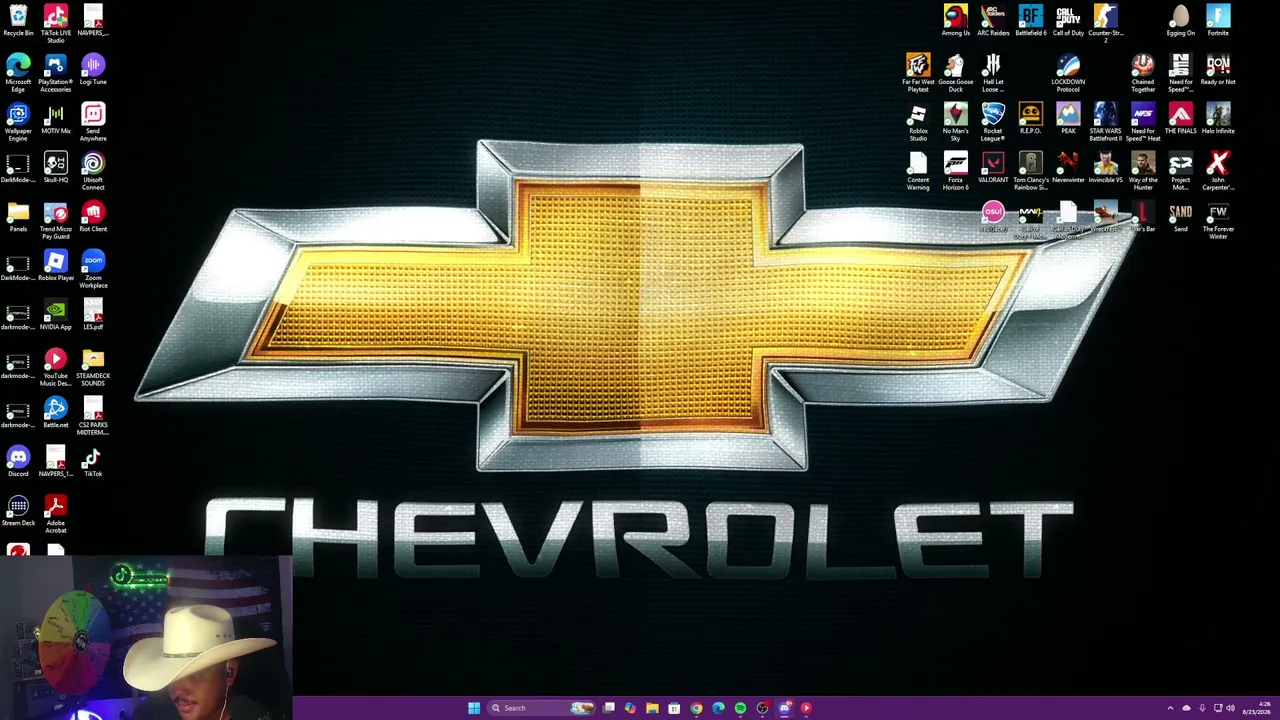Image resolution: width=1280 pixels, height=720 pixels.
Task: Open VALORANT desktop shortcut
Action: click(x=993, y=167)
